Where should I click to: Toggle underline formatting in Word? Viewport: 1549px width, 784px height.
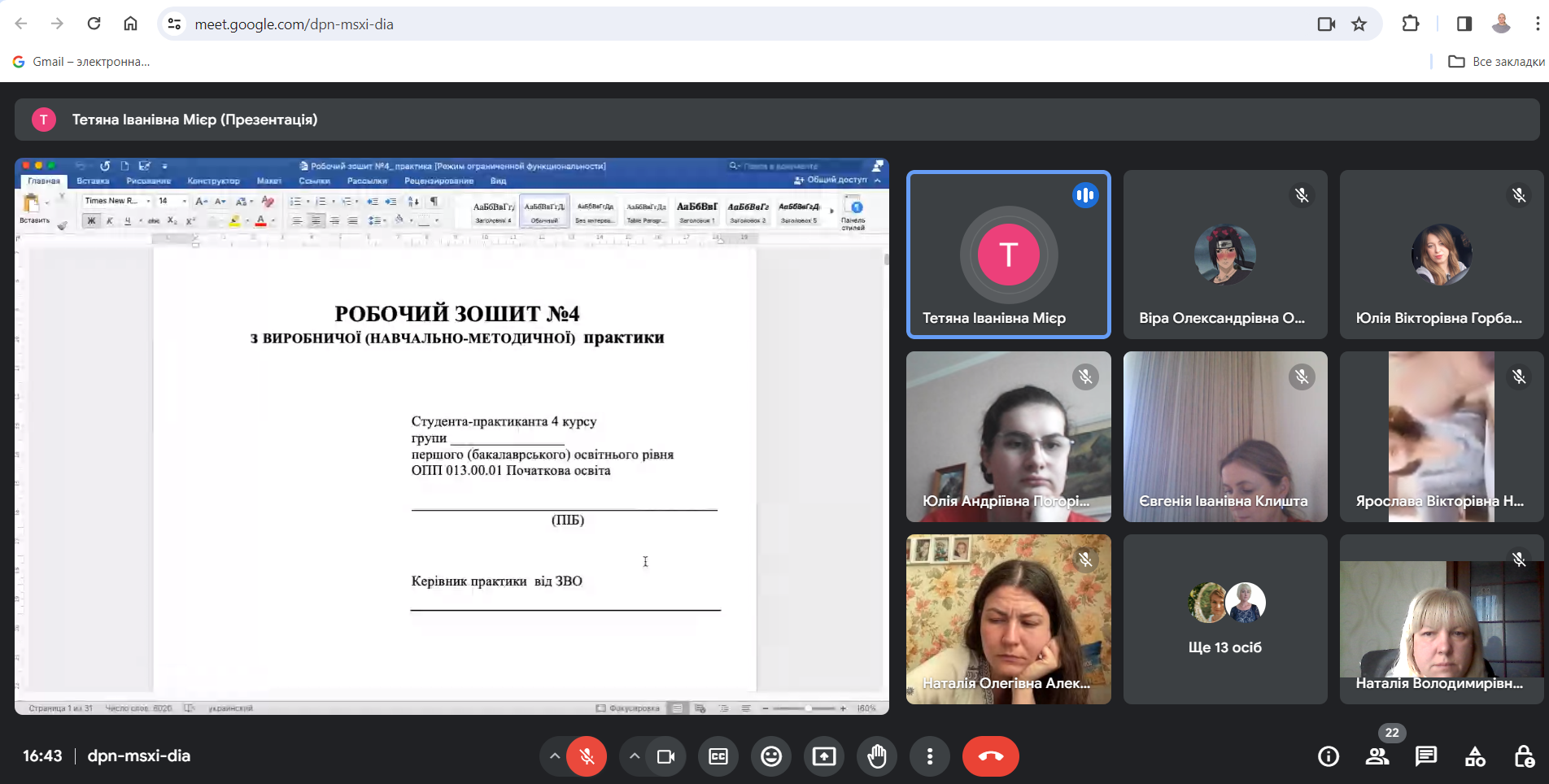coord(128,220)
